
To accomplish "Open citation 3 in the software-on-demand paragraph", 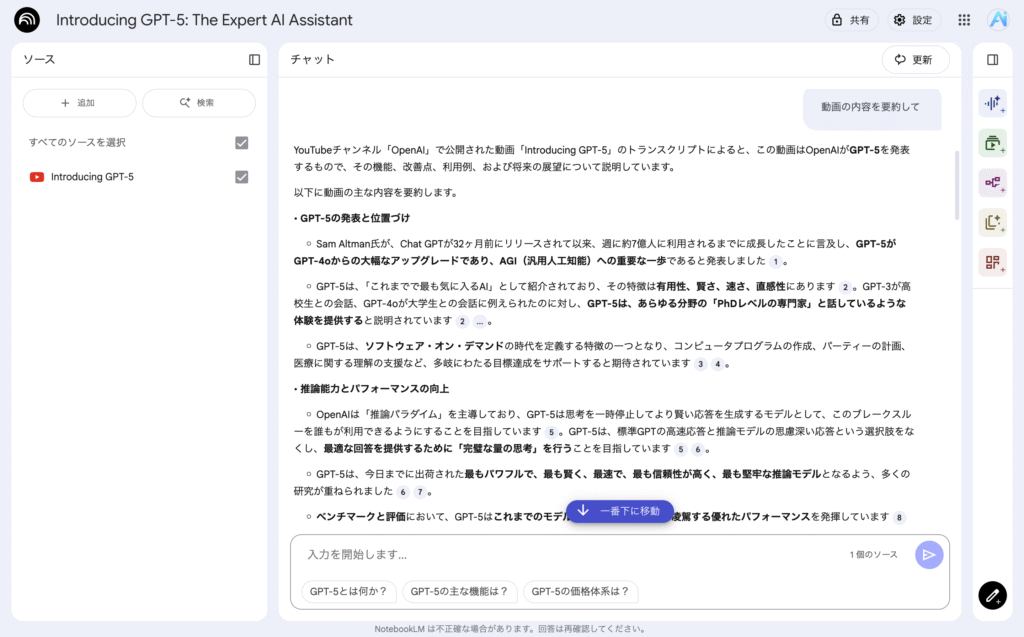I will tap(700, 364).
